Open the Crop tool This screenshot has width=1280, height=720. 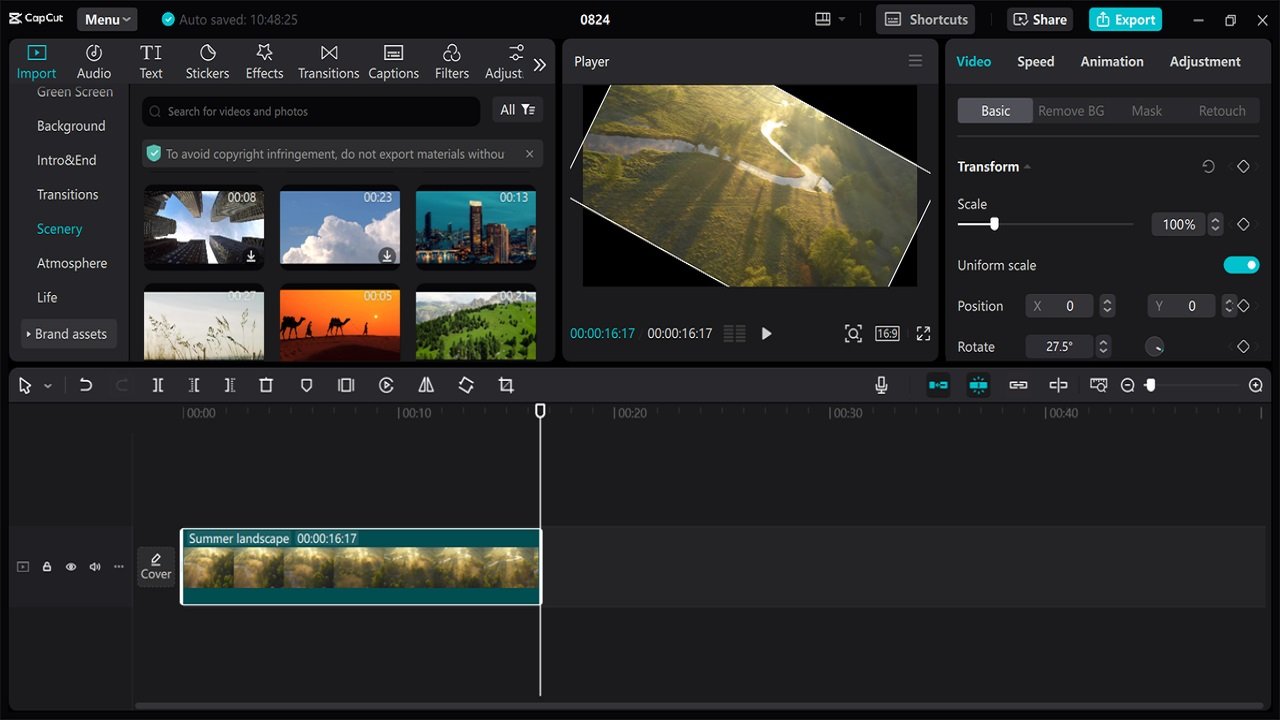[x=506, y=385]
